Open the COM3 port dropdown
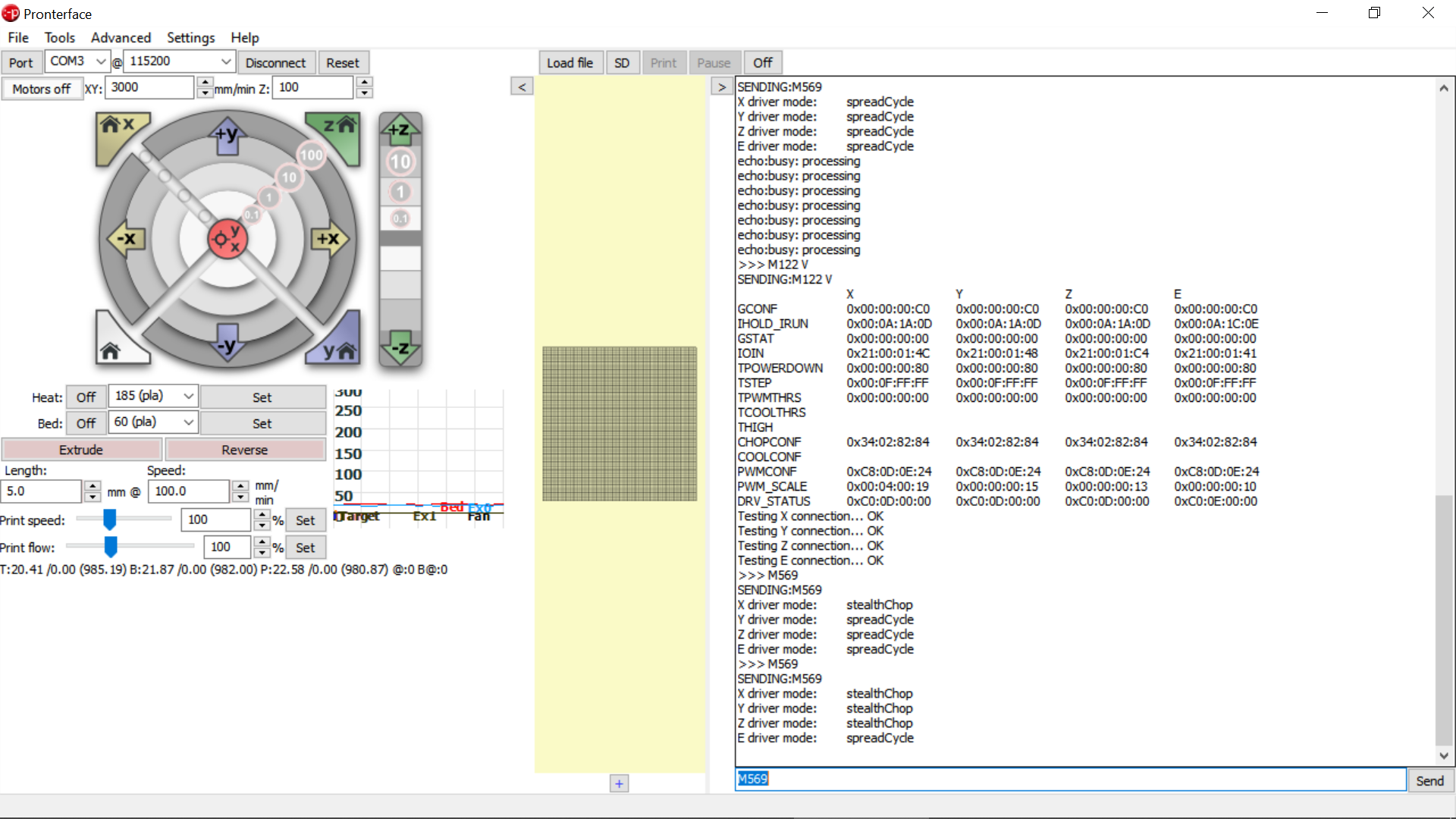Screen dimensions: 1456x819 coord(100,61)
